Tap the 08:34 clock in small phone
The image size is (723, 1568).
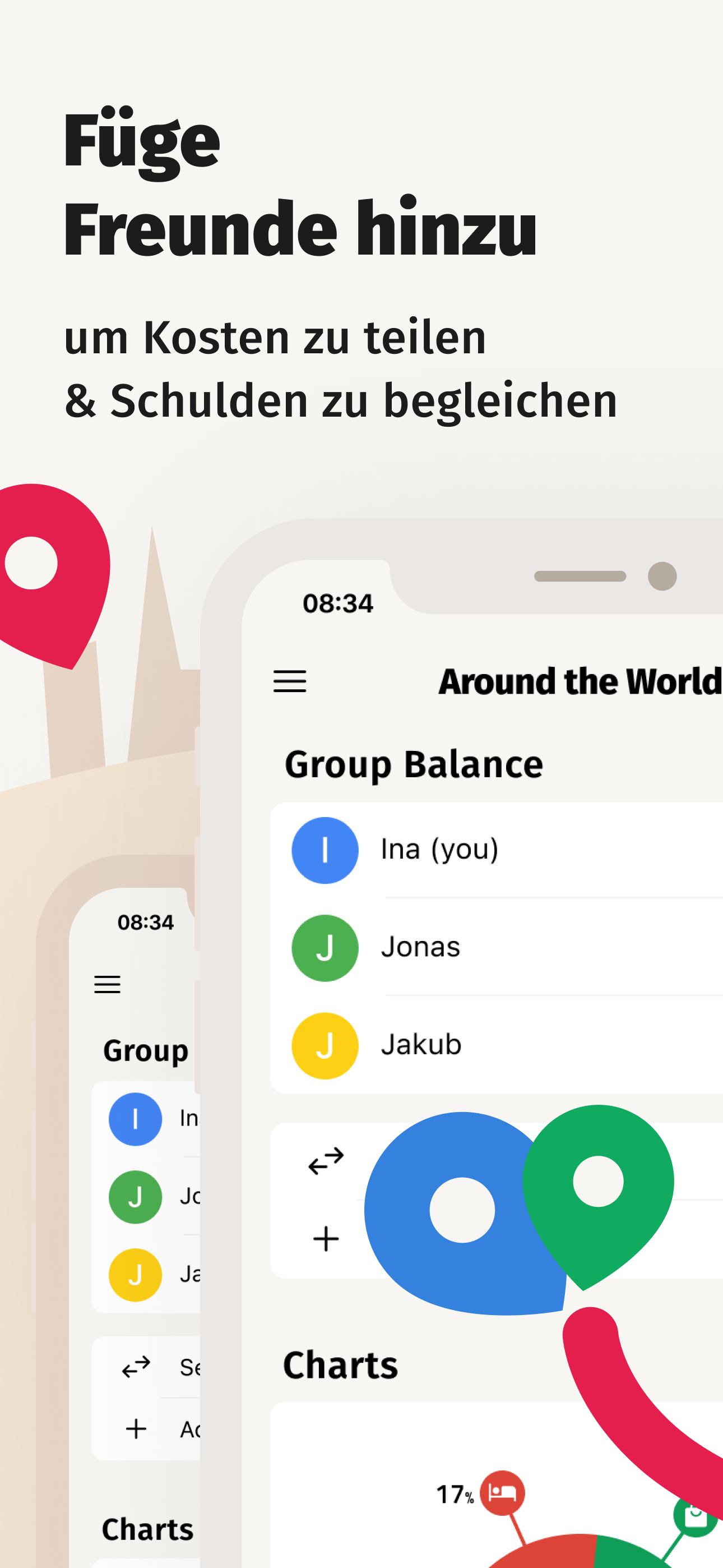(146, 922)
